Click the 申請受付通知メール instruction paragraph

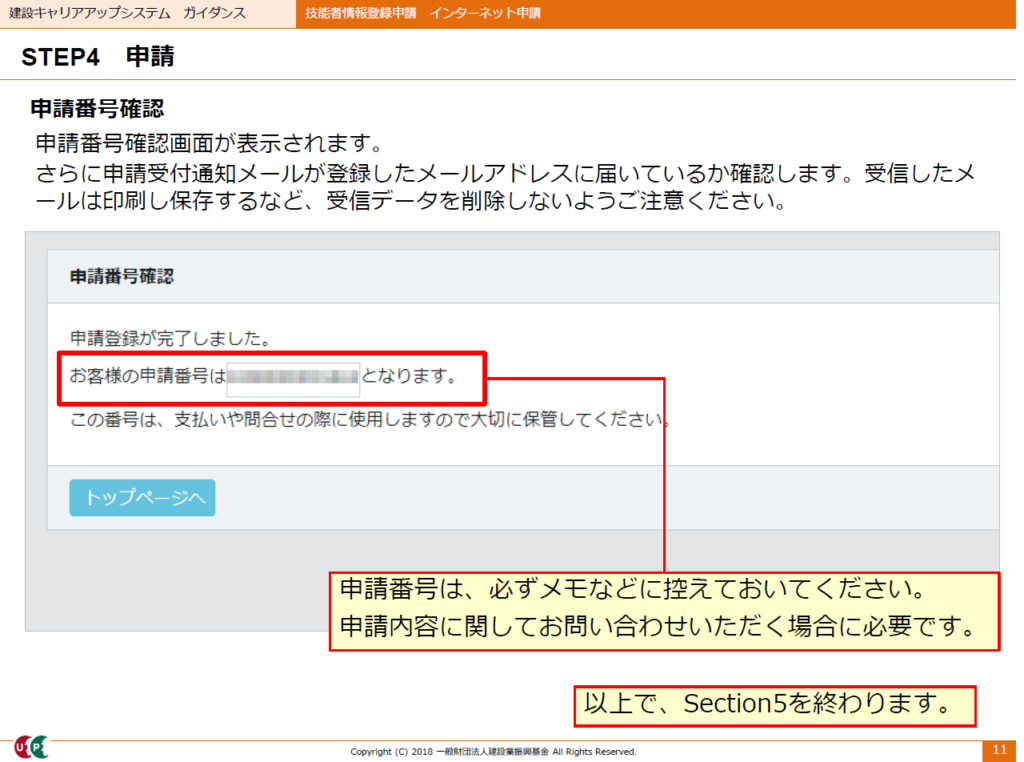click(500, 188)
